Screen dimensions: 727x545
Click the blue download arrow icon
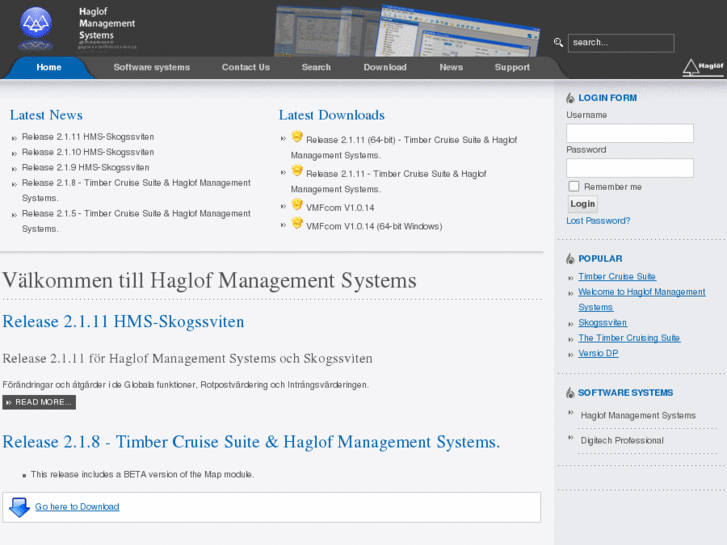point(19,507)
